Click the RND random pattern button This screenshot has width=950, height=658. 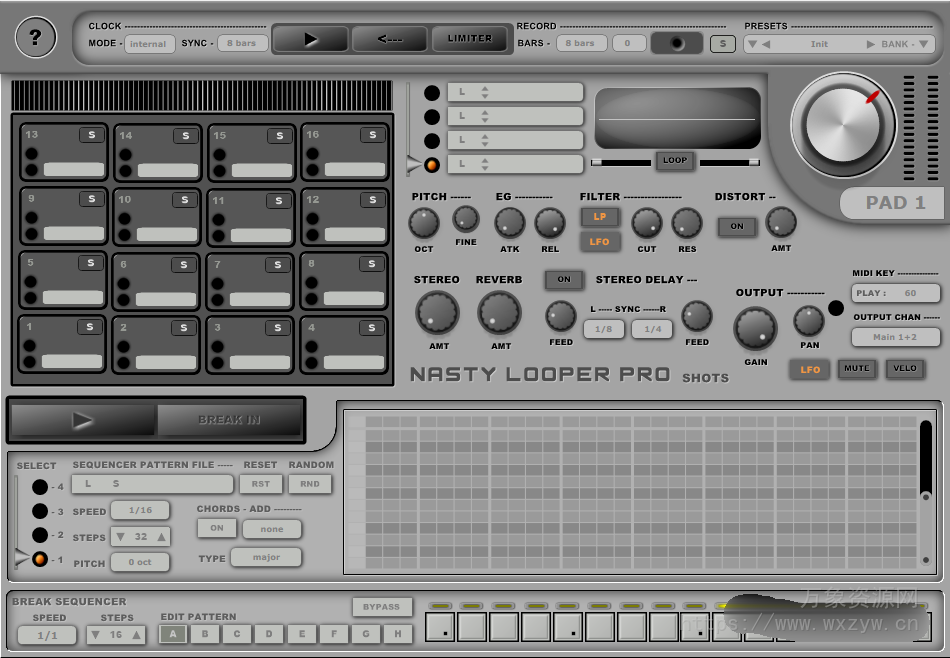310,484
